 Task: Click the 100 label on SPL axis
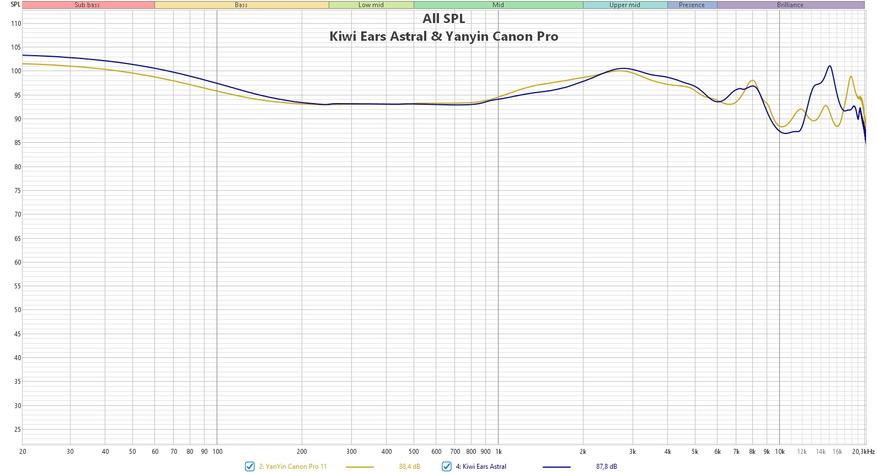click(16, 71)
